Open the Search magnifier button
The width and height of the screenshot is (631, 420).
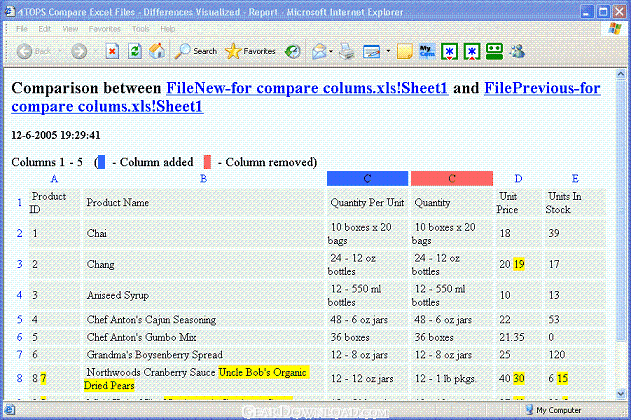coord(196,51)
